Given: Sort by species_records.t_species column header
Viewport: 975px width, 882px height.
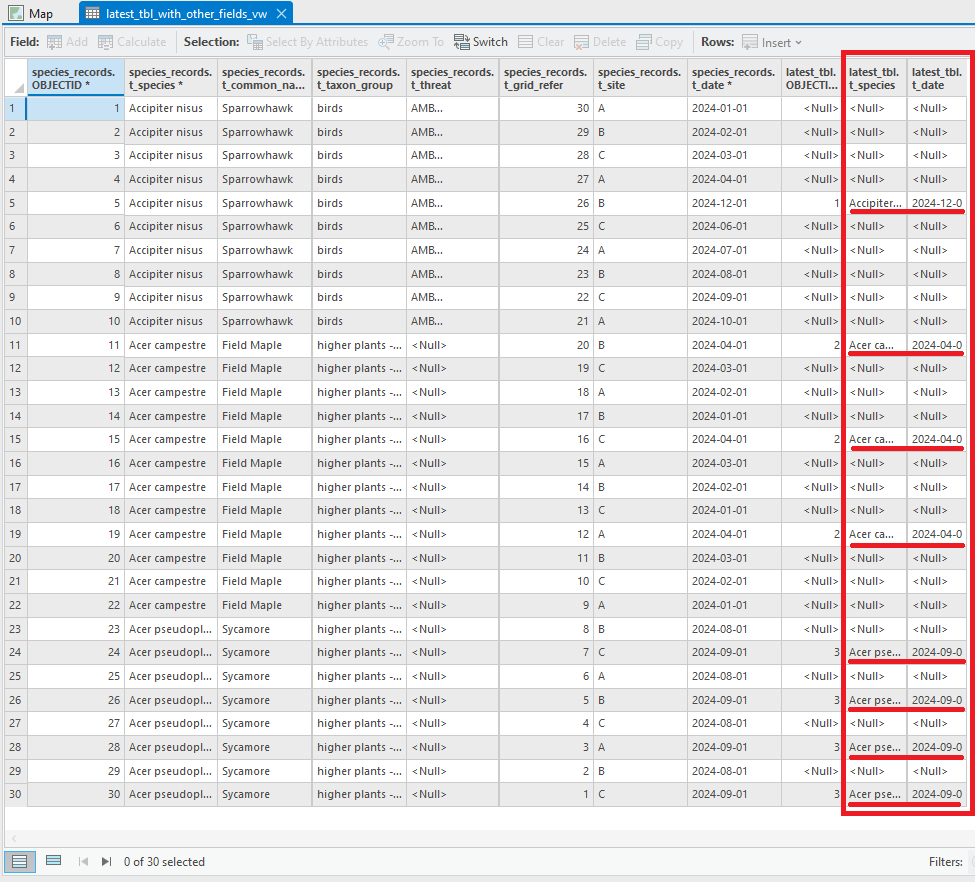Looking at the screenshot, I should 171,78.
